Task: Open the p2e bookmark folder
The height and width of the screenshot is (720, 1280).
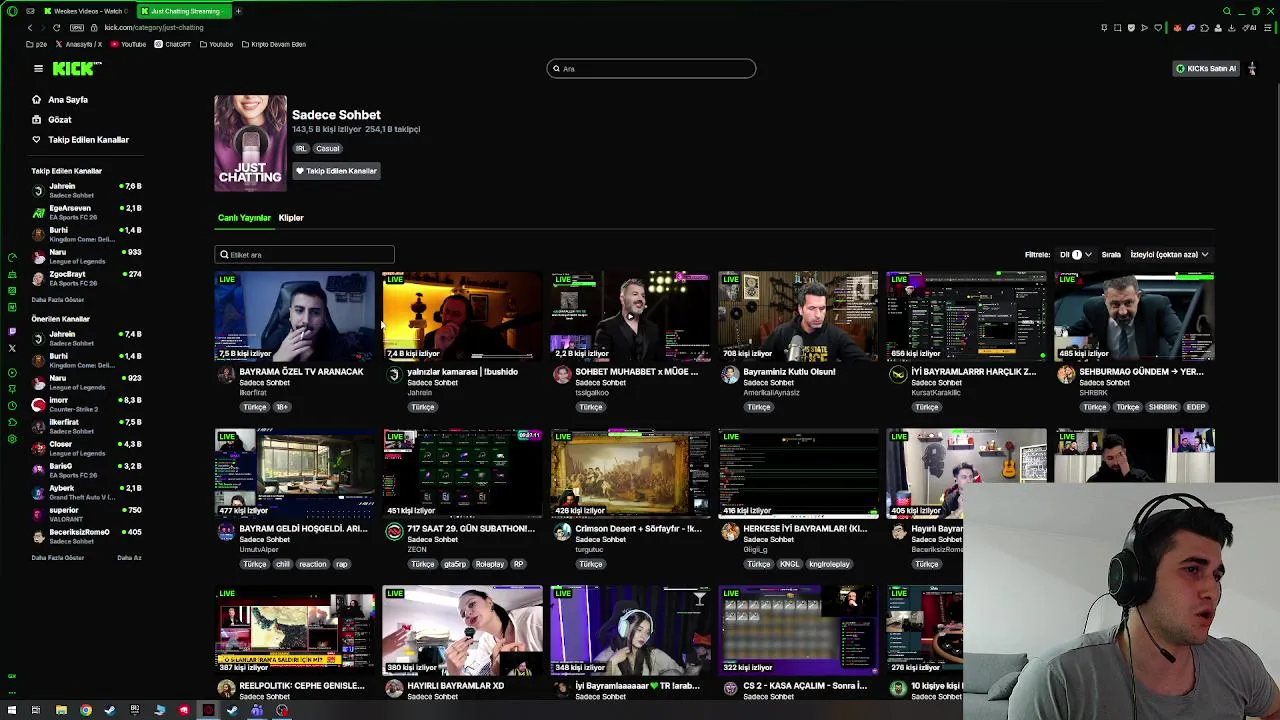Action: [x=37, y=44]
